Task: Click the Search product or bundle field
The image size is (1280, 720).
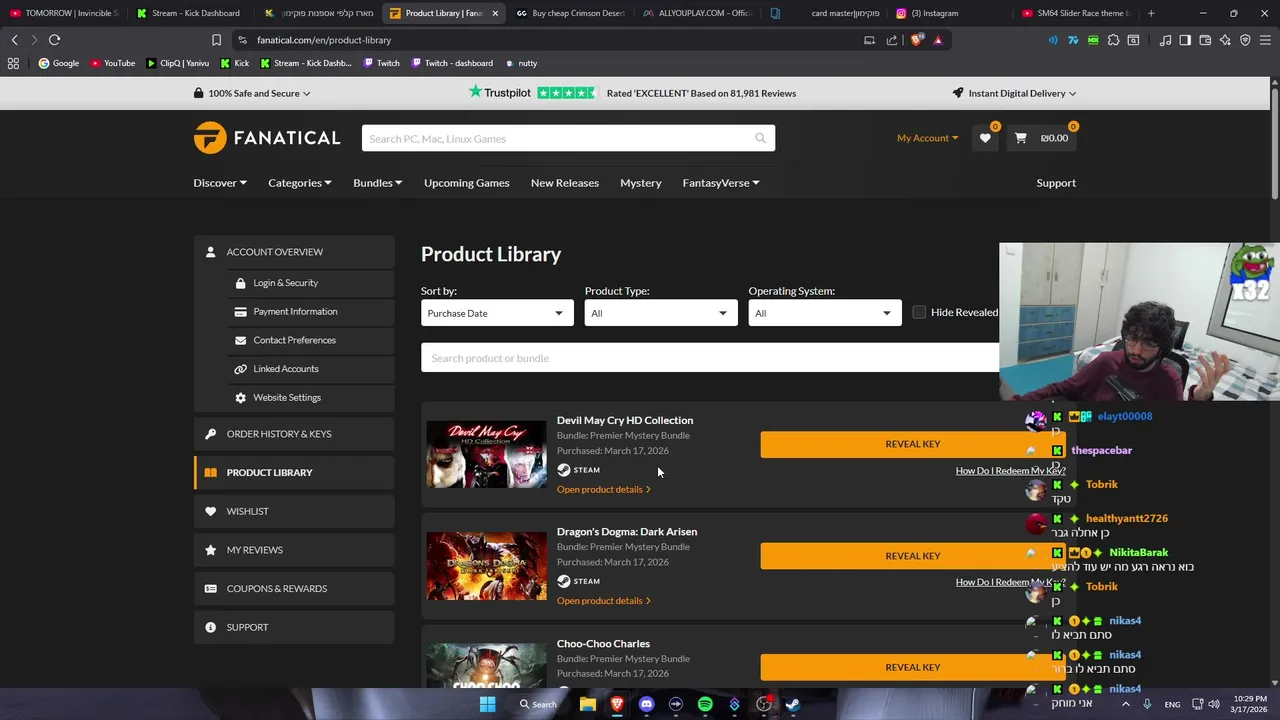Action: (x=710, y=358)
